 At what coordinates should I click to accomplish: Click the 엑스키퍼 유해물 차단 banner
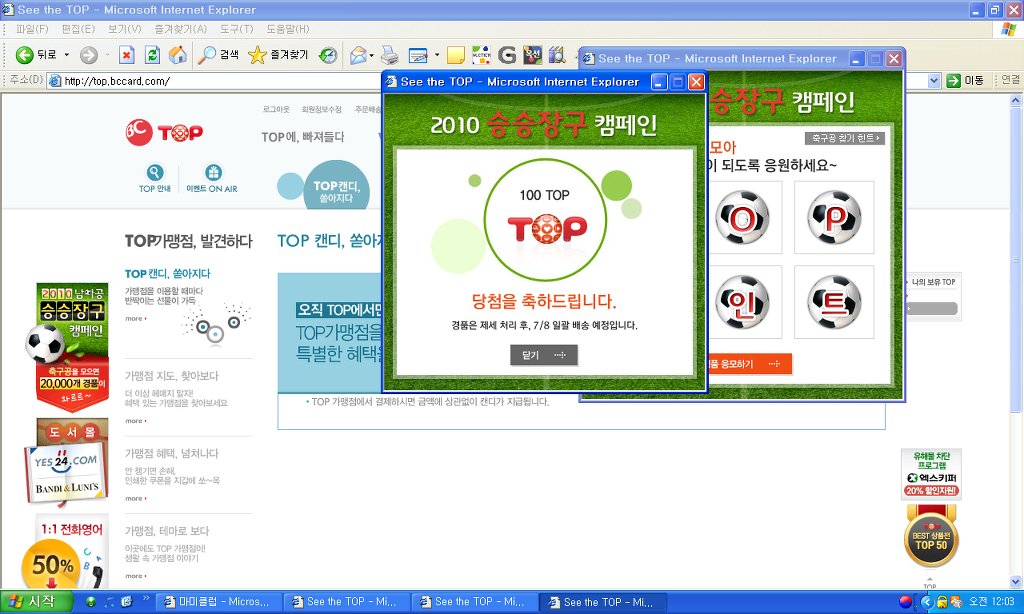click(931, 474)
